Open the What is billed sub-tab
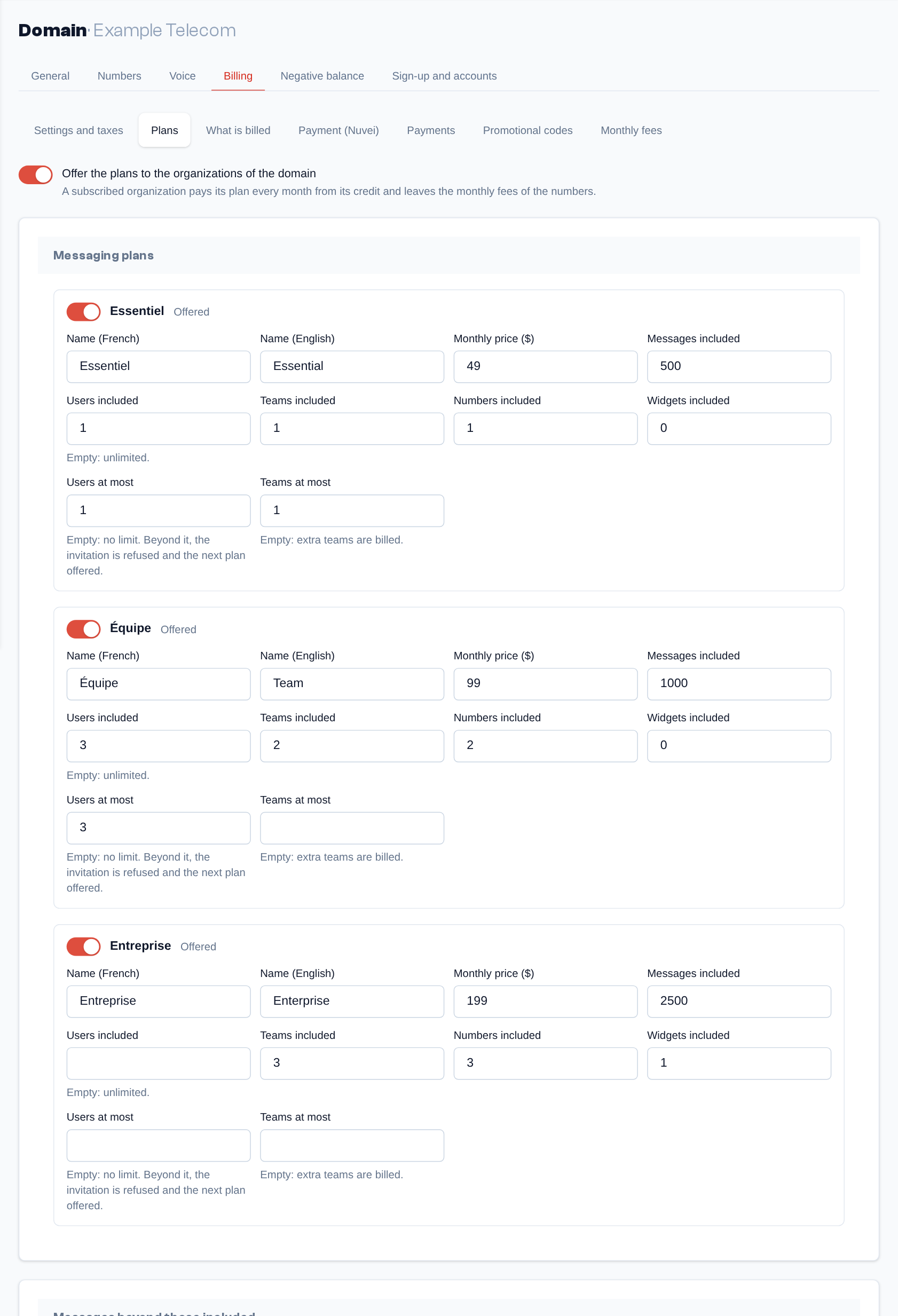 tap(238, 130)
